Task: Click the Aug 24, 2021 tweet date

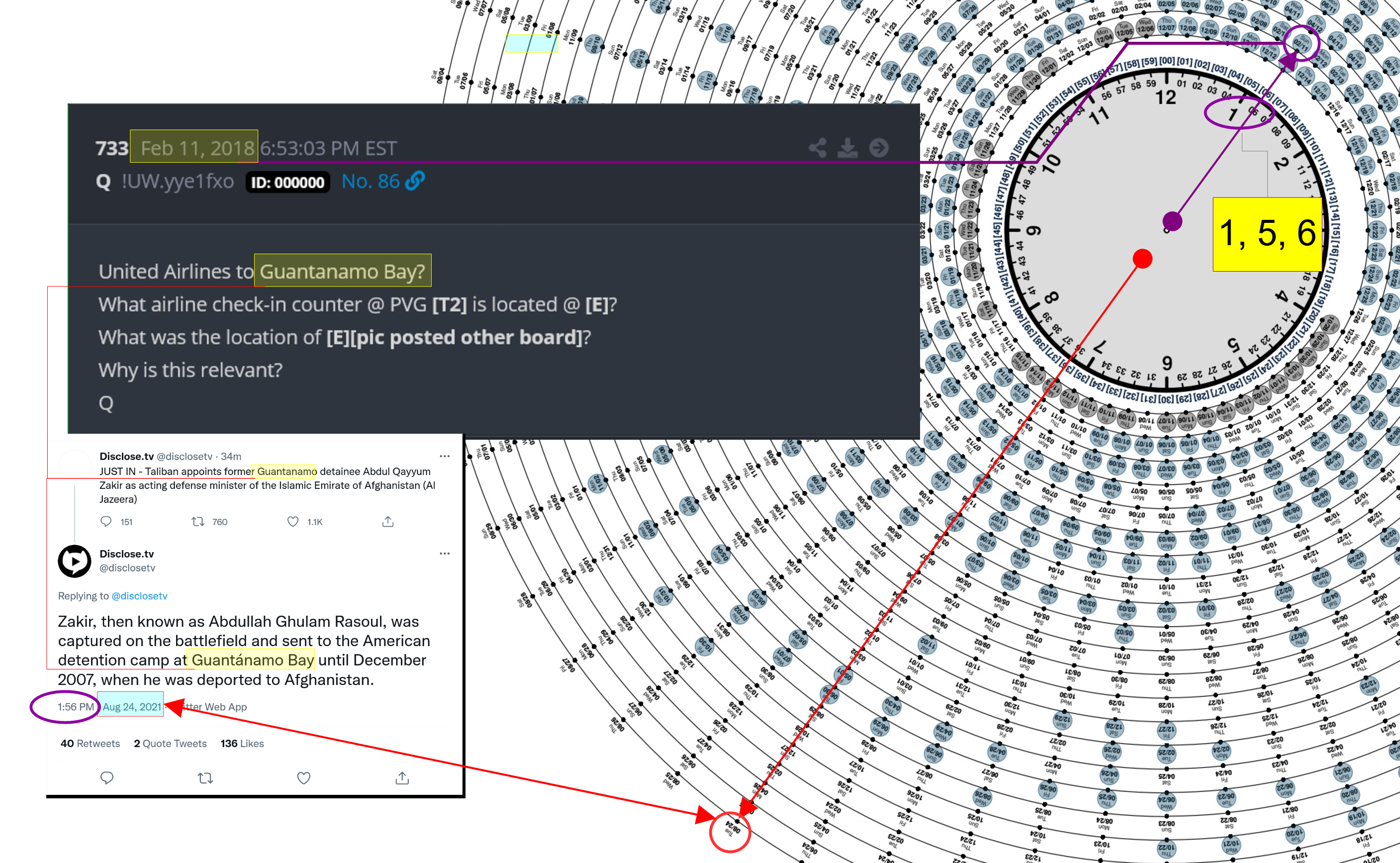Action: (x=132, y=707)
